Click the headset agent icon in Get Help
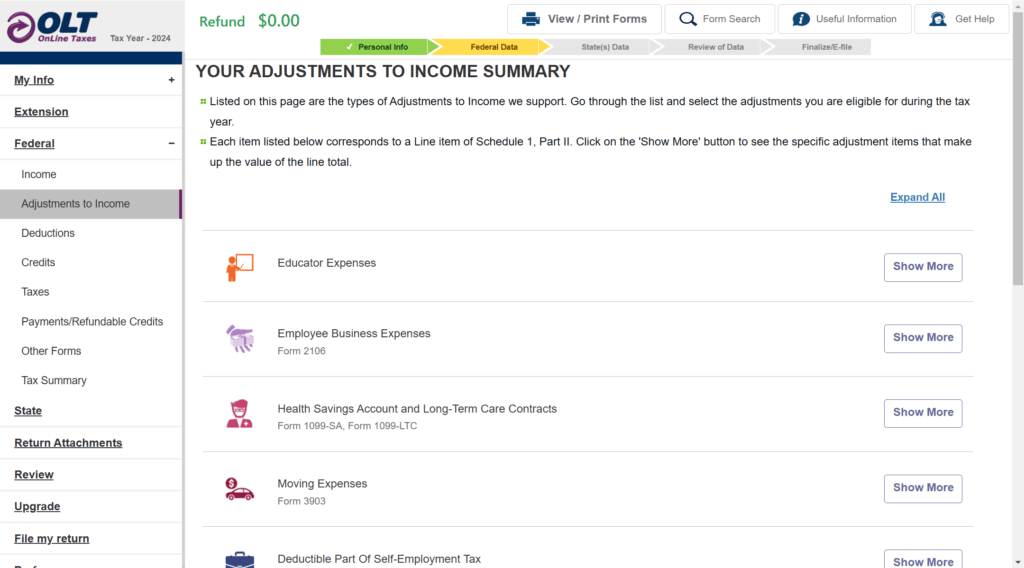Screen dimensions: 1024x568 point(938,19)
